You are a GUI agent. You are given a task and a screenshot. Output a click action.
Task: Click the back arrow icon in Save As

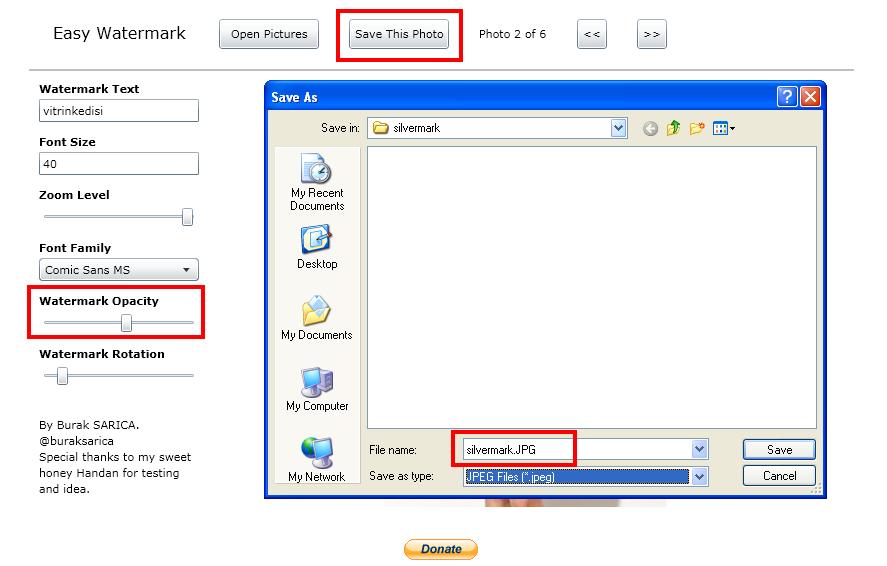650,129
